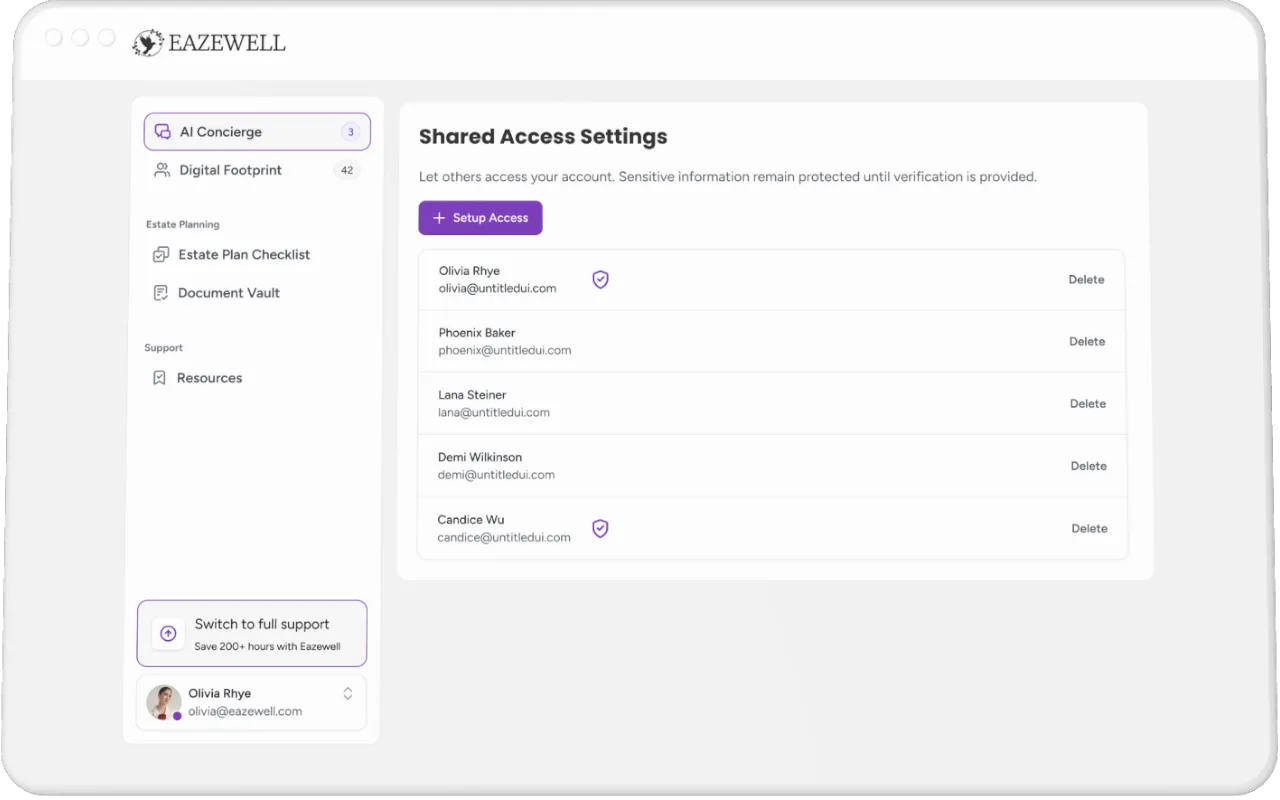
Task: Click the Eazewell logo in header
Action: [210, 42]
